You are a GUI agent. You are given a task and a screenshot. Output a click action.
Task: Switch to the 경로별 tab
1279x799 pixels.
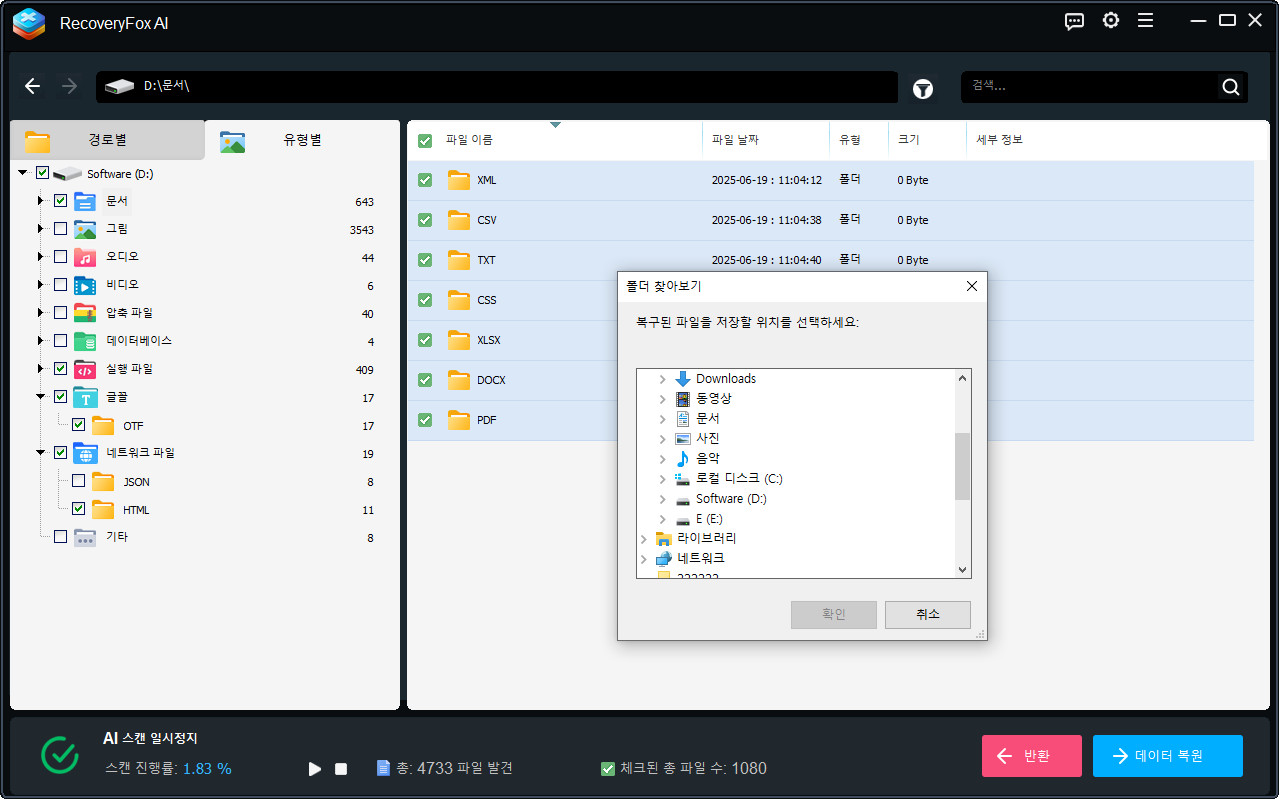click(x=107, y=140)
